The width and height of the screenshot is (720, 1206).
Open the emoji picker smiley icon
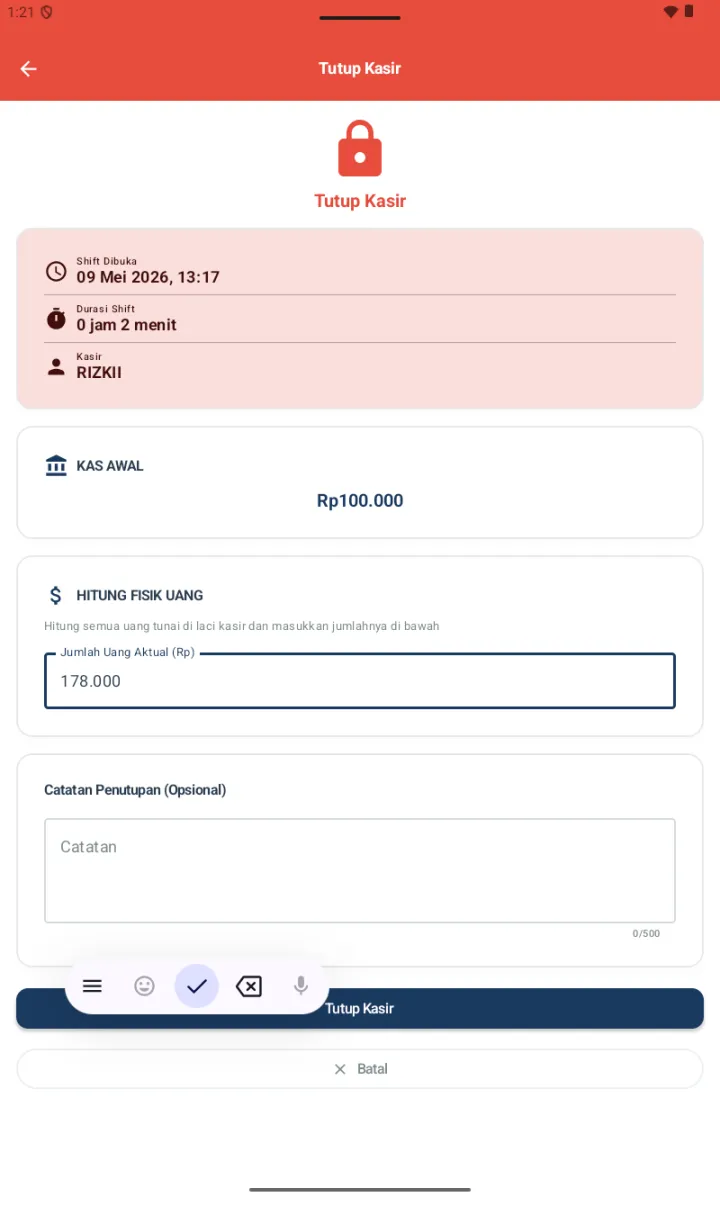pyautogui.click(x=145, y=986)
